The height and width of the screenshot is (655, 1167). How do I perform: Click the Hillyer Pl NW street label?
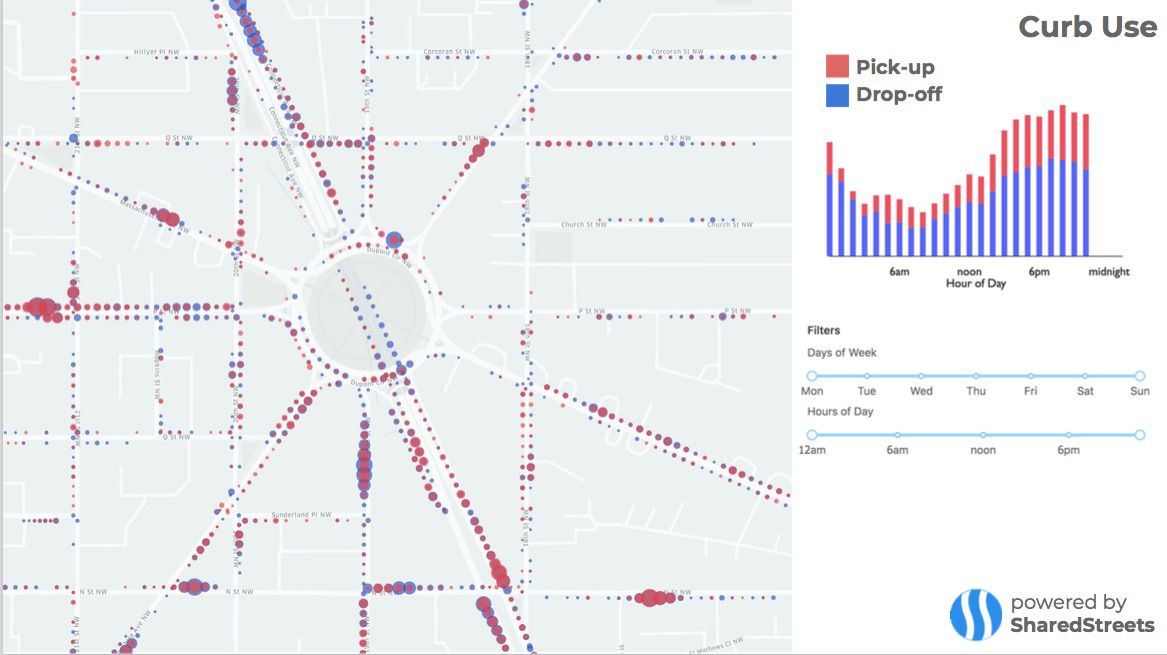[x=157, y=52]
